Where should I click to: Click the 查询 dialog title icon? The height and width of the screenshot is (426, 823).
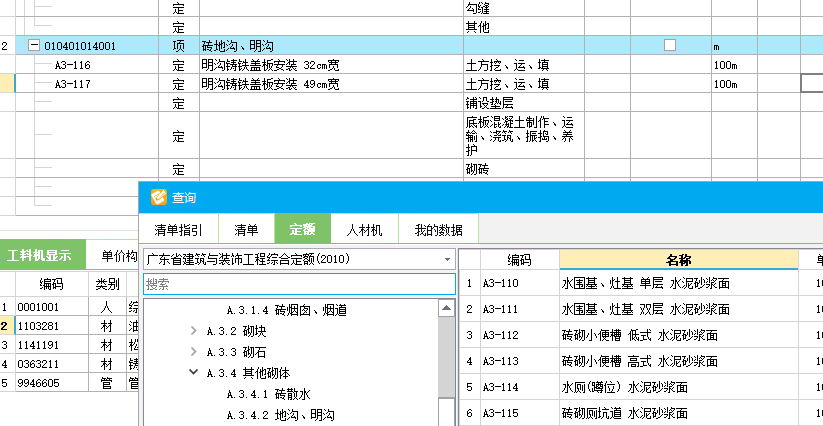159,197
